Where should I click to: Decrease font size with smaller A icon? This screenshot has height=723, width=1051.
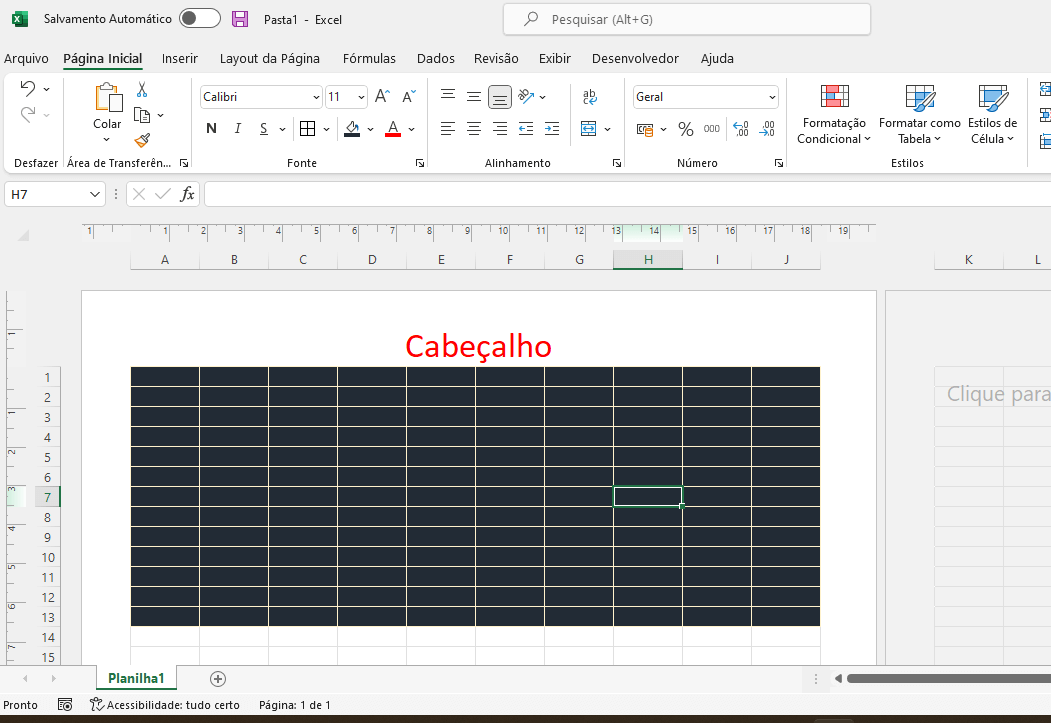409,96
